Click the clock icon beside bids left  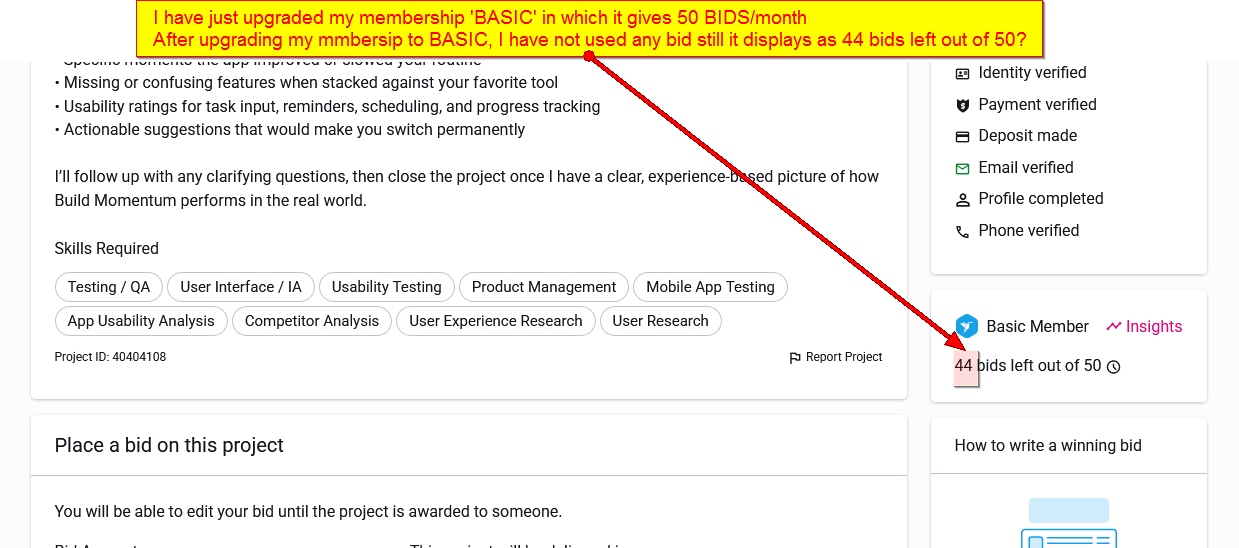tap(1114, 367)
